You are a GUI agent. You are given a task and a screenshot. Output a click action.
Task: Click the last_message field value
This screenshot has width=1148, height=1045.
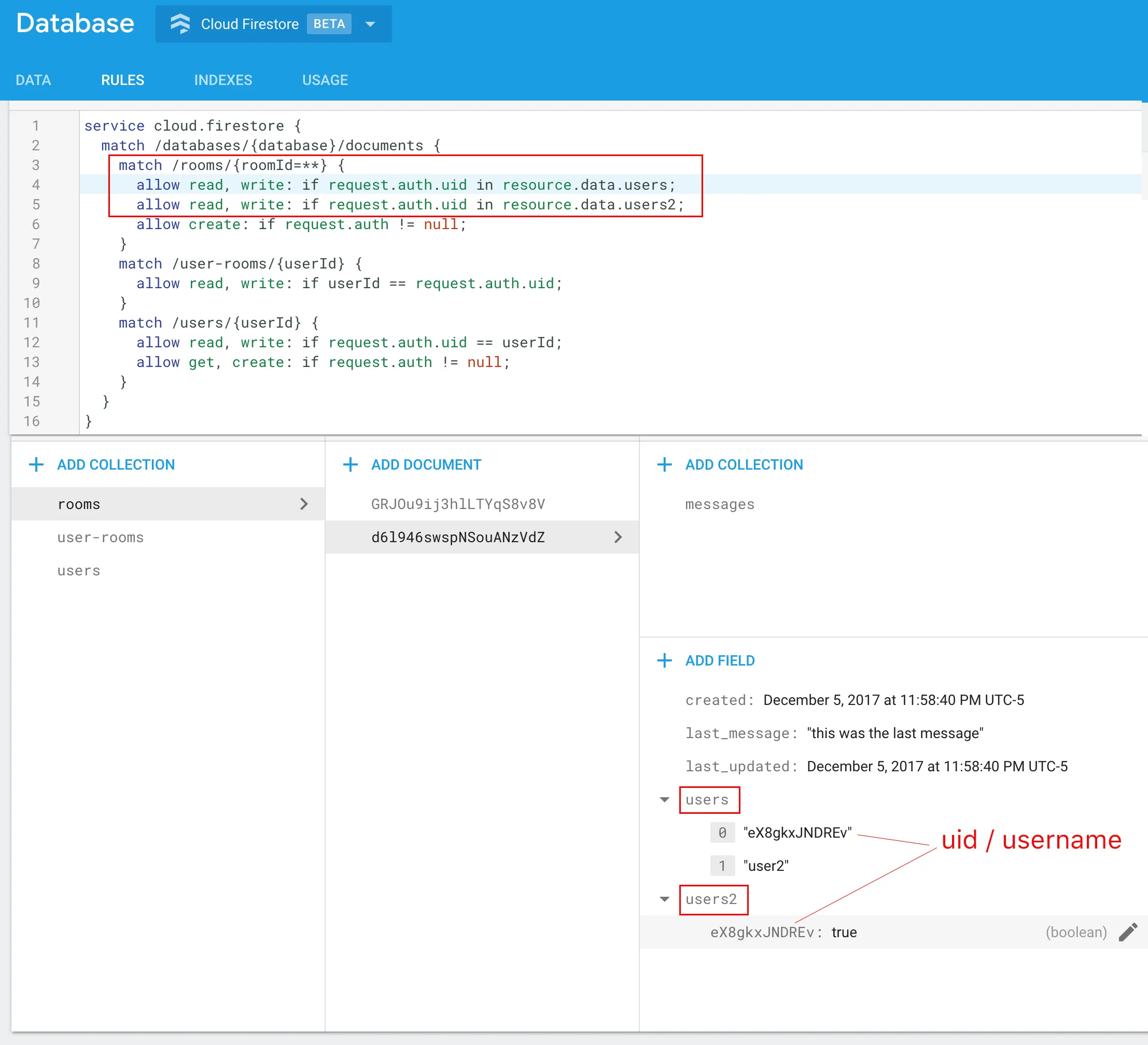click(894, 733)
